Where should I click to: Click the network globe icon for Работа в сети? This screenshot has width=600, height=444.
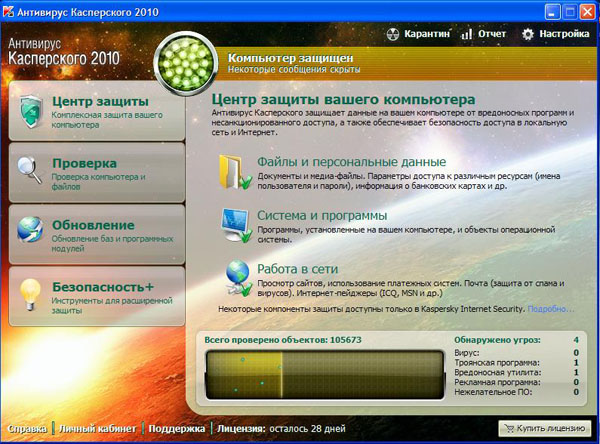click(x=238, y=278)
